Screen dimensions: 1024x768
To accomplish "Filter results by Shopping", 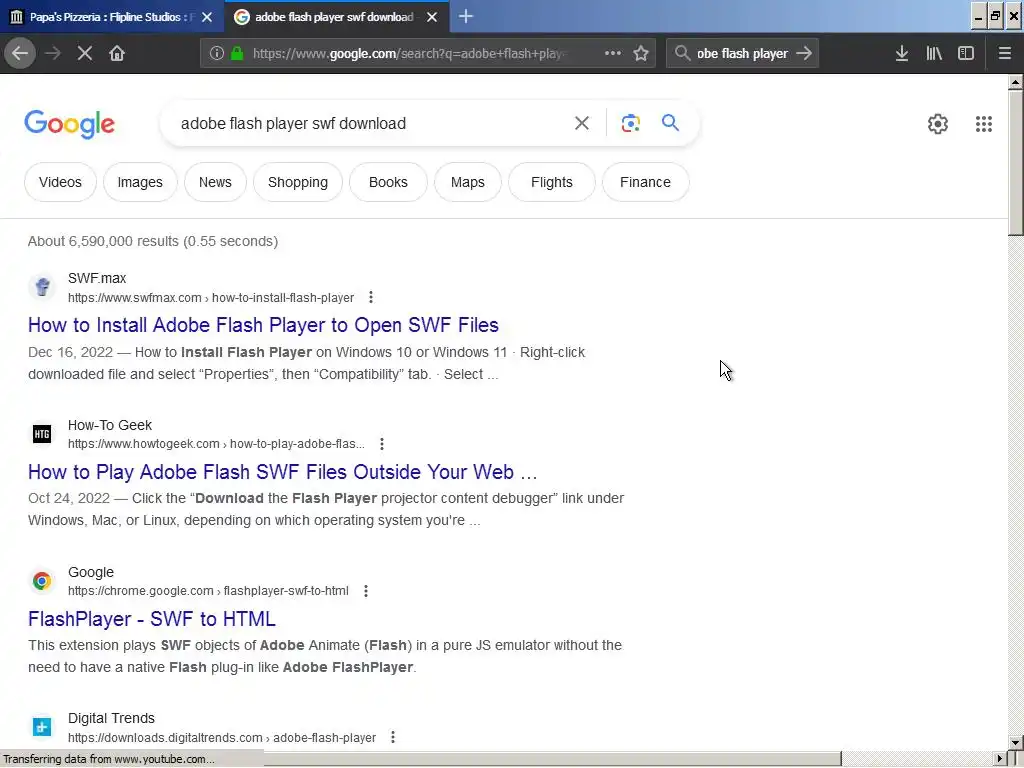I will point(298,182).
